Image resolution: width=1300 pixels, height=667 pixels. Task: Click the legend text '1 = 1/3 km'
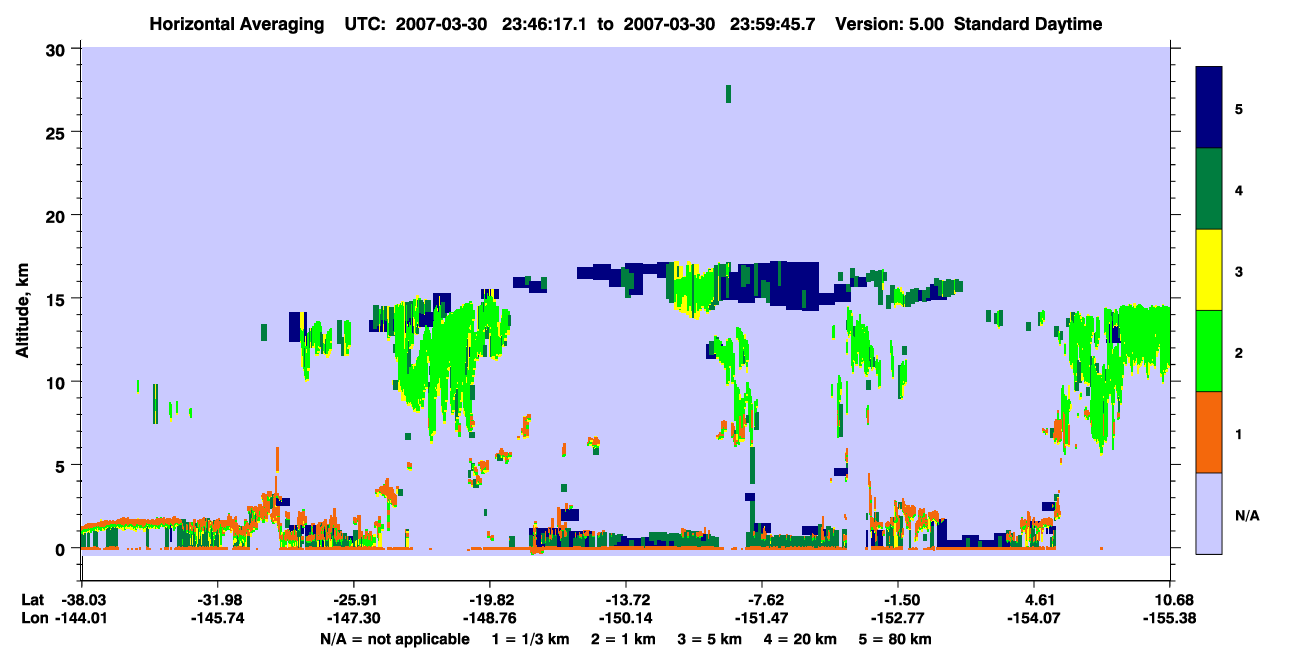pos(531,638)
